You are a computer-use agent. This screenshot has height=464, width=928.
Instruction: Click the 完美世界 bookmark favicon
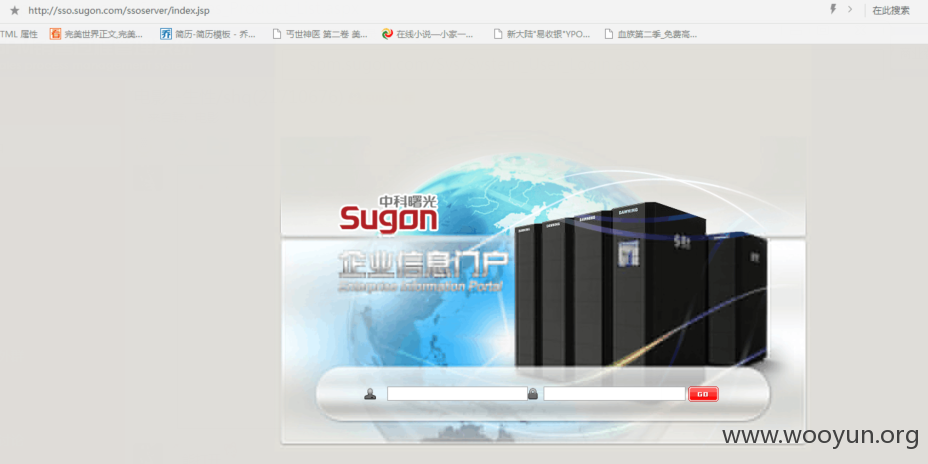tap(55, 34)
